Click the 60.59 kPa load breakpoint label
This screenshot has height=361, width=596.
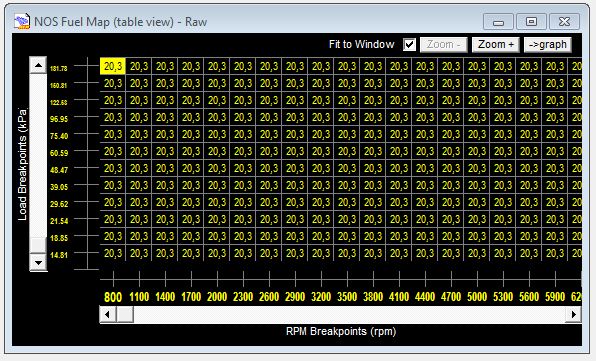pos(59,153)
